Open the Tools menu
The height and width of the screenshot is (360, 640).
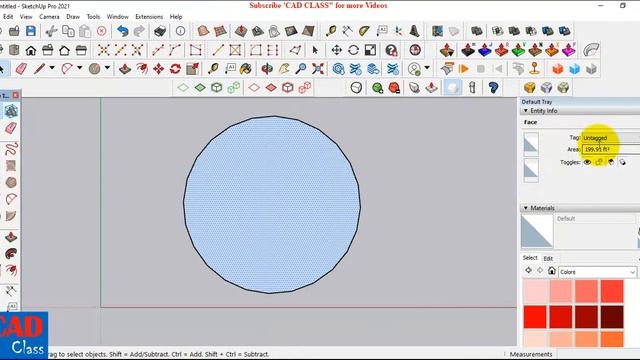[x=93, y=17]
